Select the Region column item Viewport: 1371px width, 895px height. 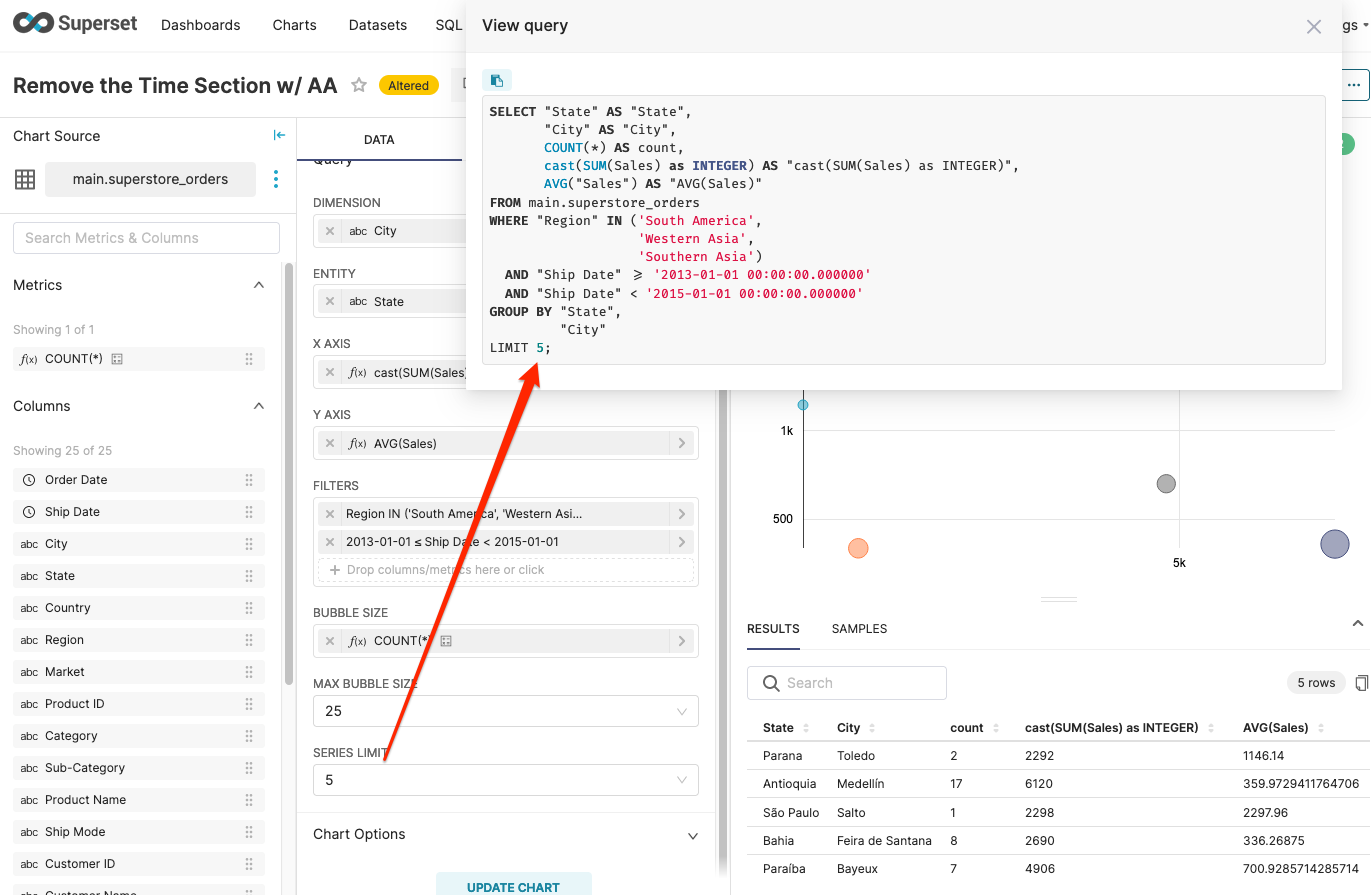point(139,640)
